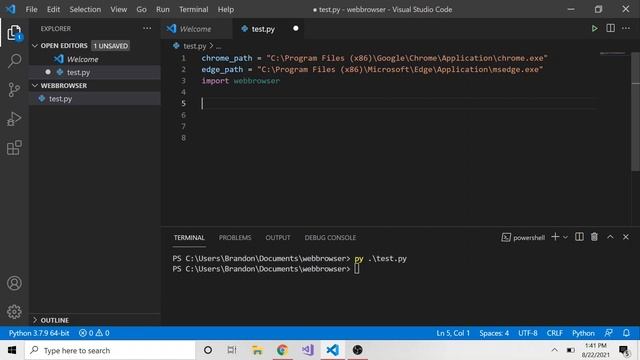Open the View menu
This screenshot has height=360, width=640.
pos(118,9)
